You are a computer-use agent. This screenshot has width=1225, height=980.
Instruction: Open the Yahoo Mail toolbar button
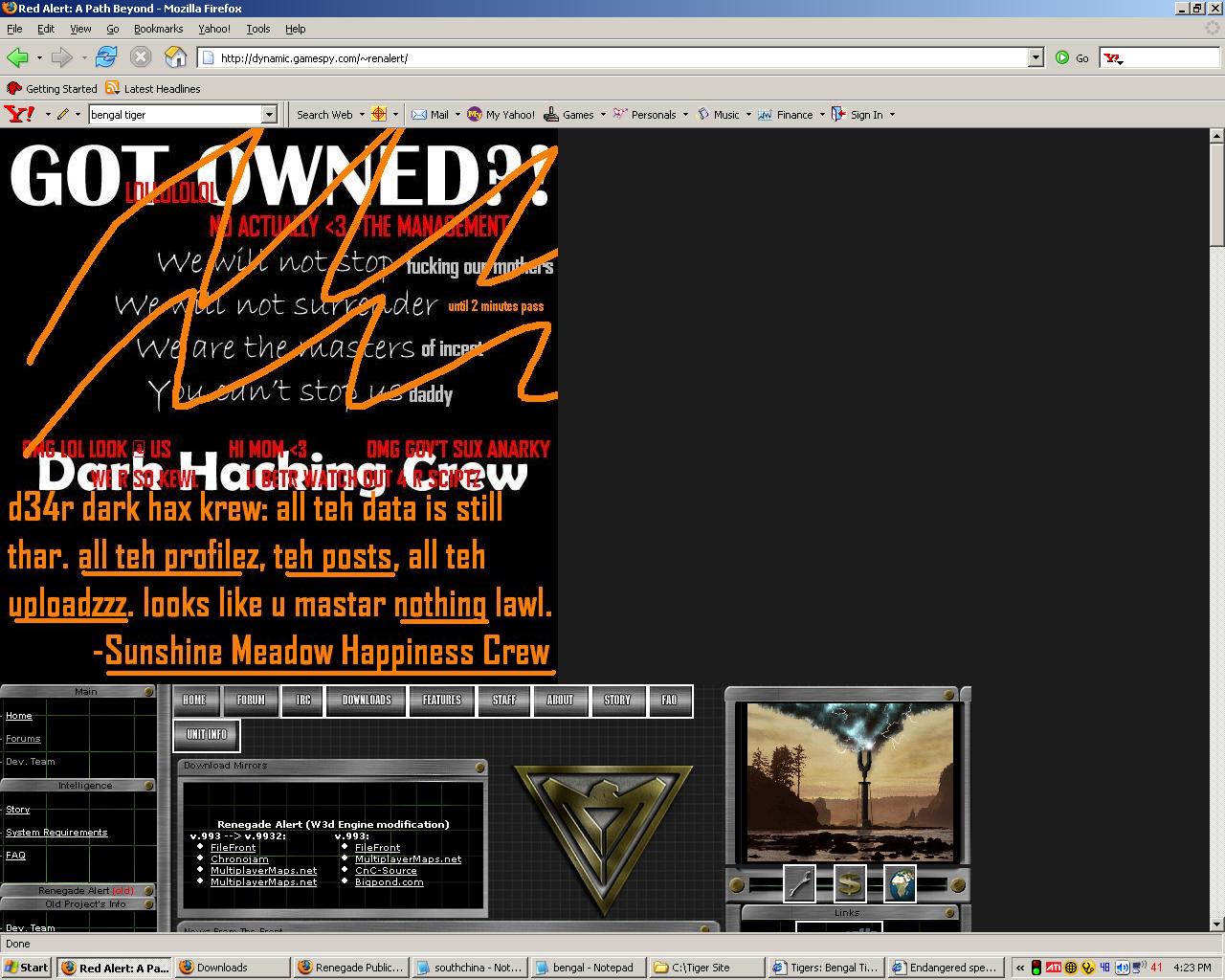(430, 114)
